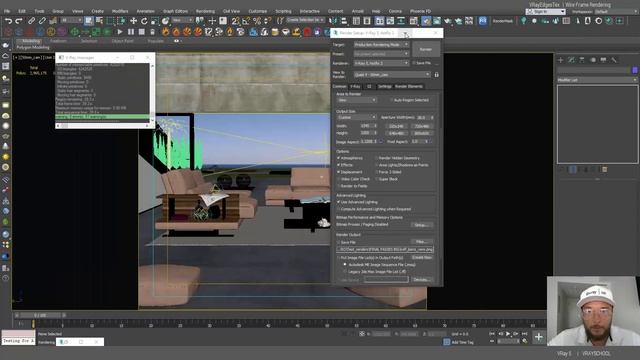Click the Redo arrow in main toolbar
The width and height of the screenshot is (640, 360).
[19, 21]
